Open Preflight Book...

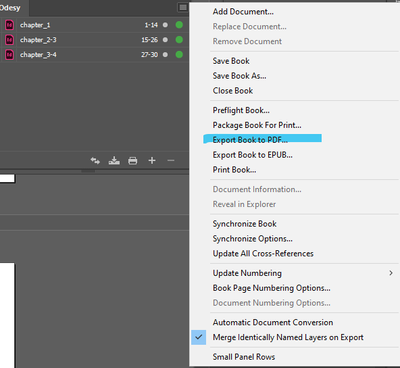241,110
